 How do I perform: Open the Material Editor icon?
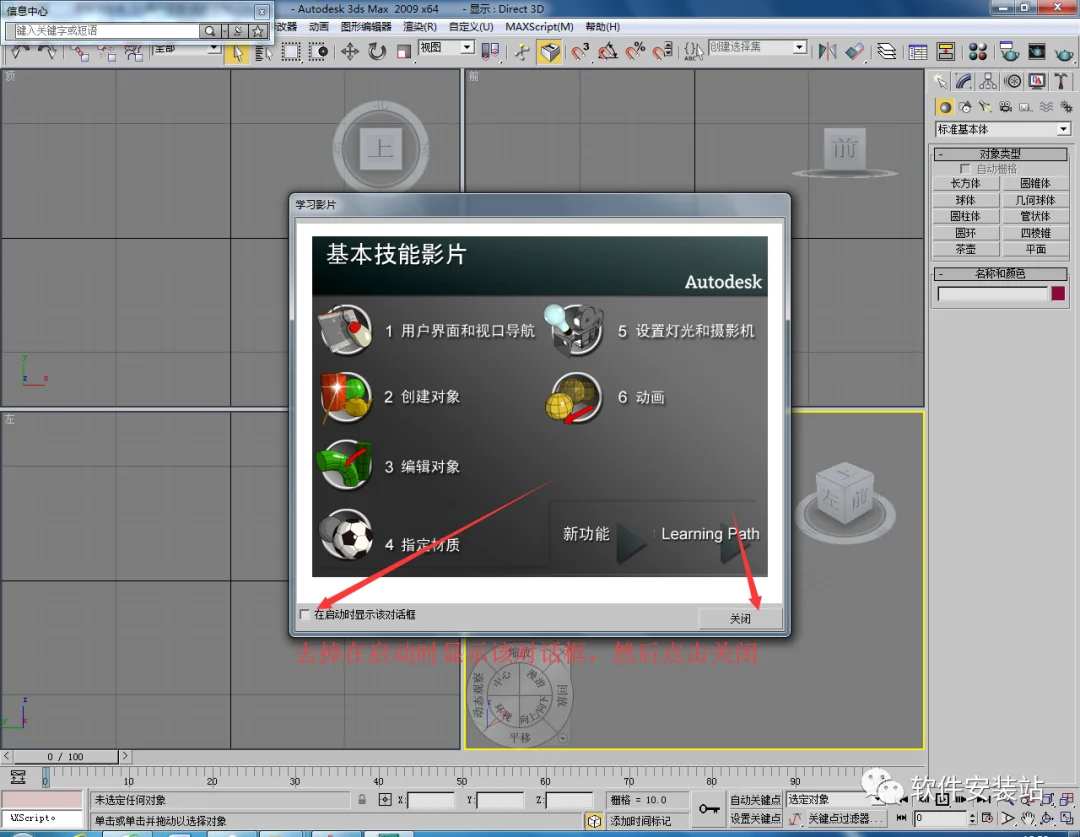(977, 52)
